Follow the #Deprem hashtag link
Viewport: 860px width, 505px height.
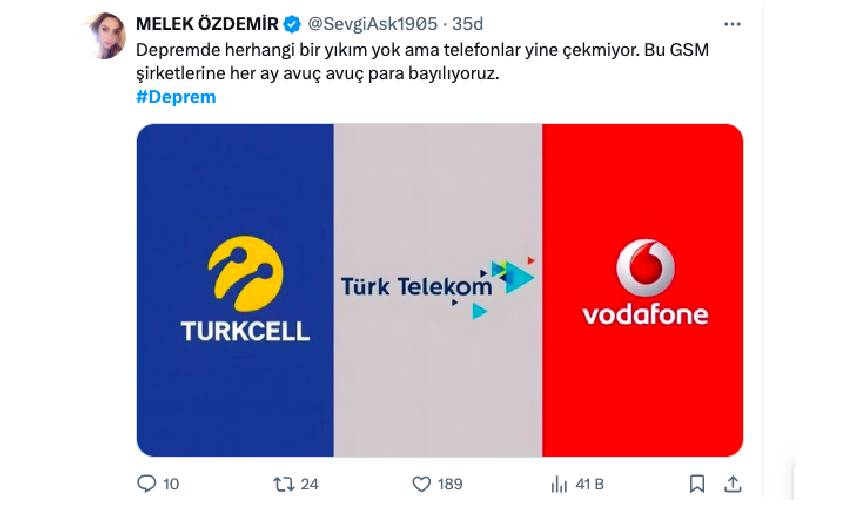click(x=176, y=97)
